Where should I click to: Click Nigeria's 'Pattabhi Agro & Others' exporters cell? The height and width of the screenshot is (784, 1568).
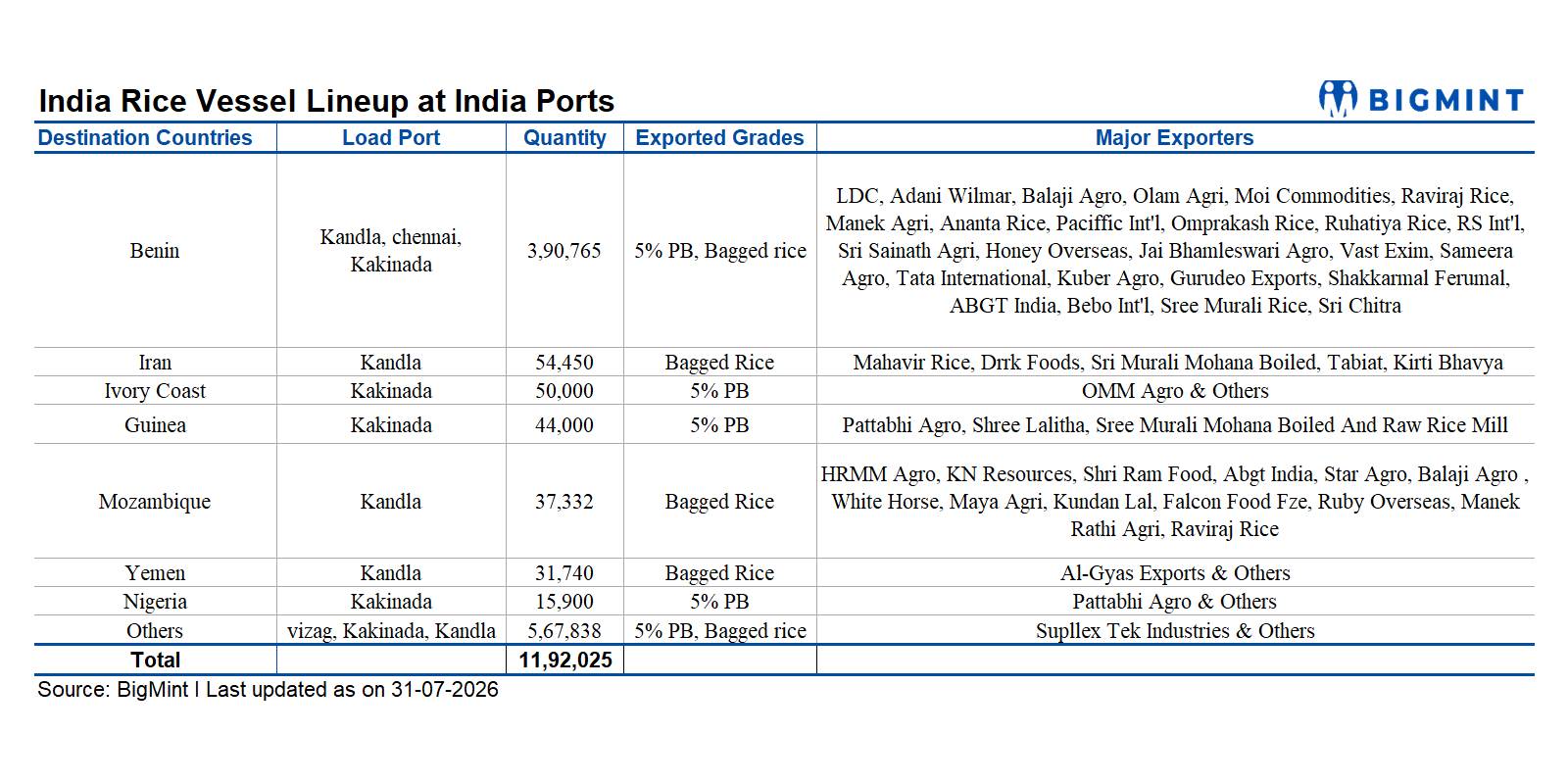click(1175, 602)
